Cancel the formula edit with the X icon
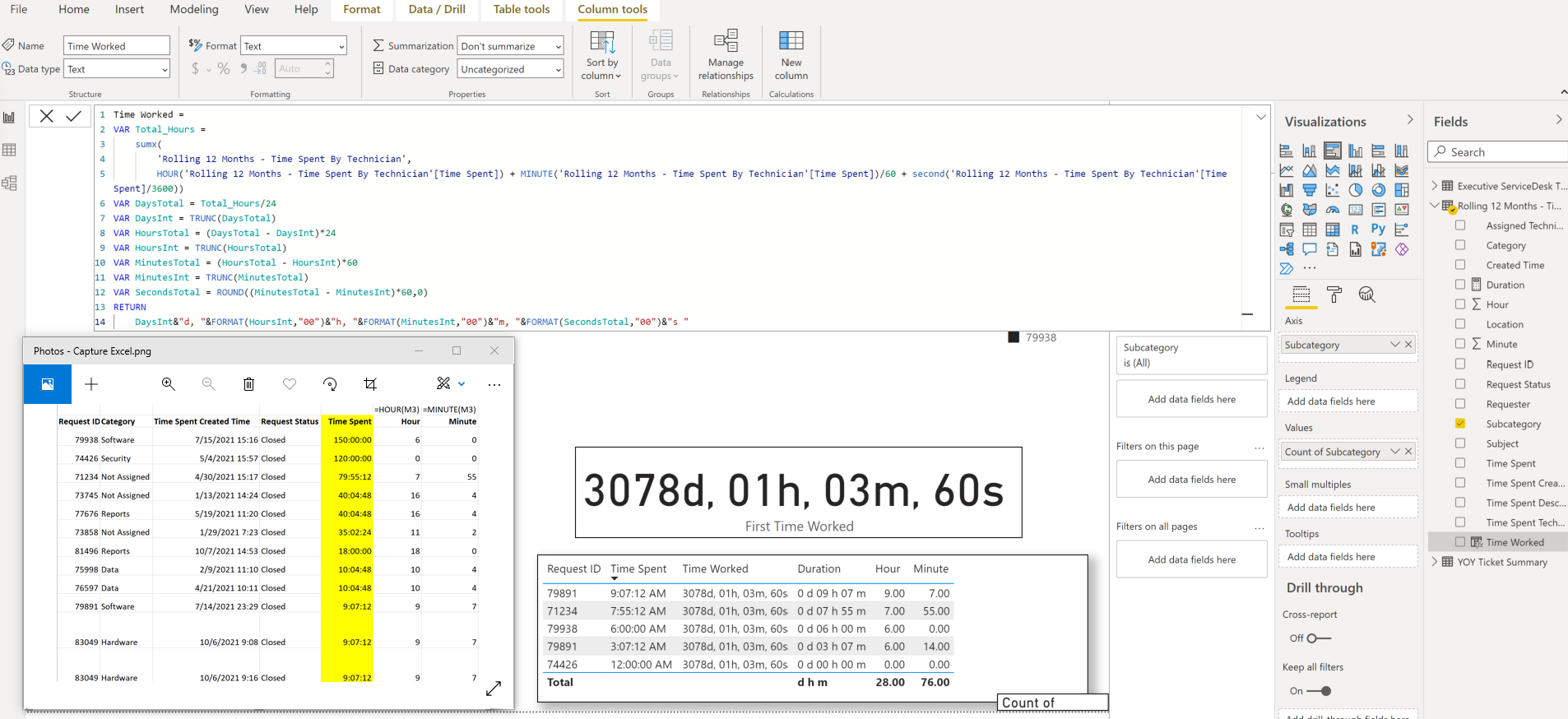 (x=47, y=116)
